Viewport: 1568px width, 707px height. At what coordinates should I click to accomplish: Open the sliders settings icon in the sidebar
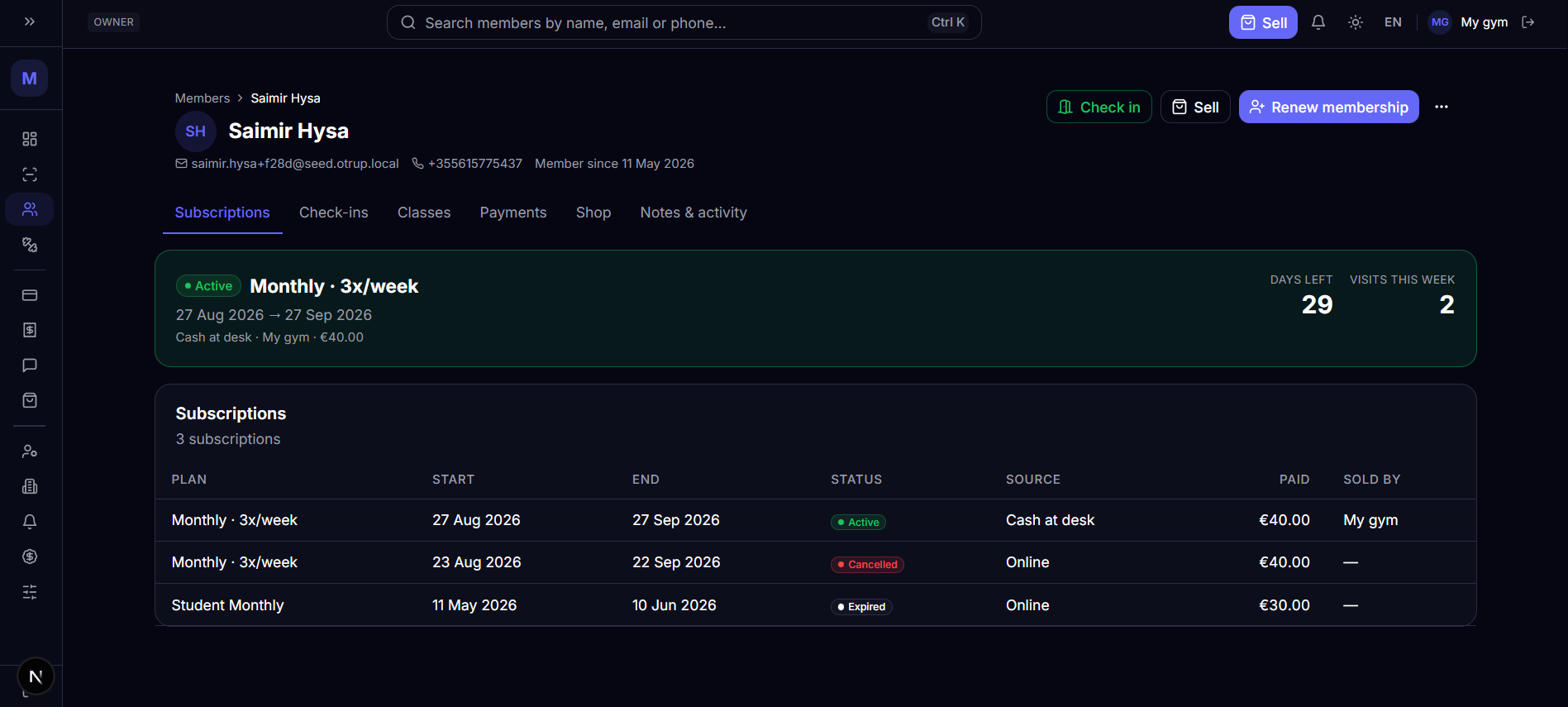tap(30, 592)
